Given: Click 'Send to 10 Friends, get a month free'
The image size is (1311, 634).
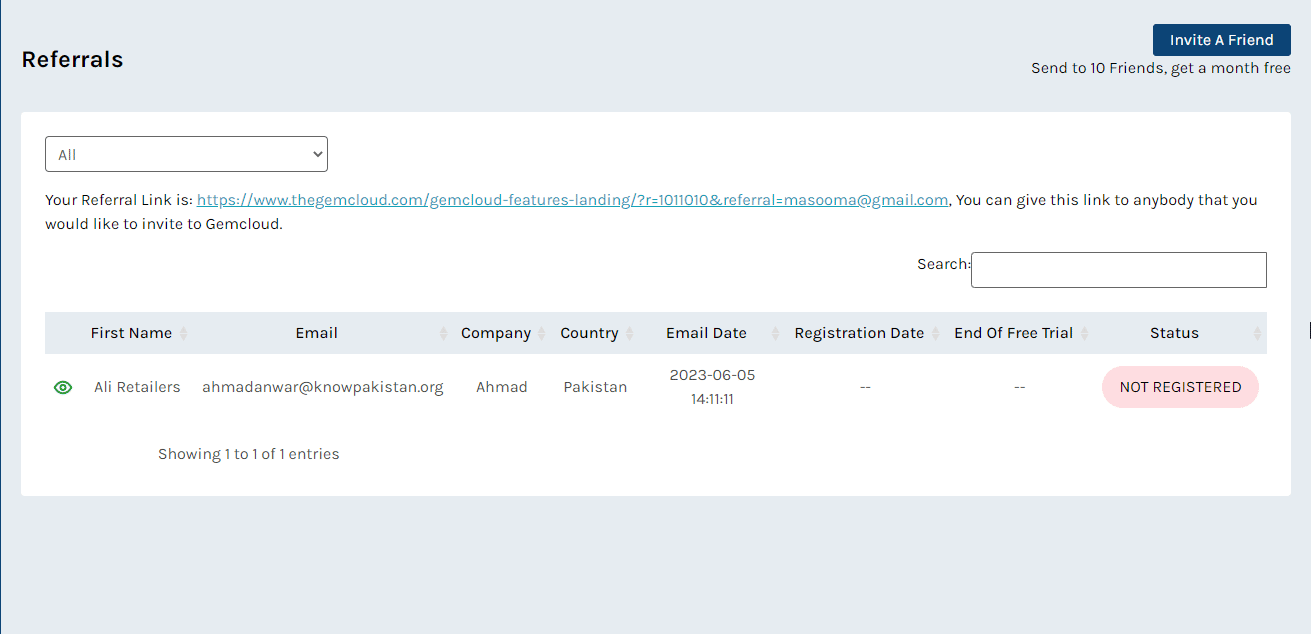Looking at the screenshot, I should pyautogui.click(x=1161, y=69).
